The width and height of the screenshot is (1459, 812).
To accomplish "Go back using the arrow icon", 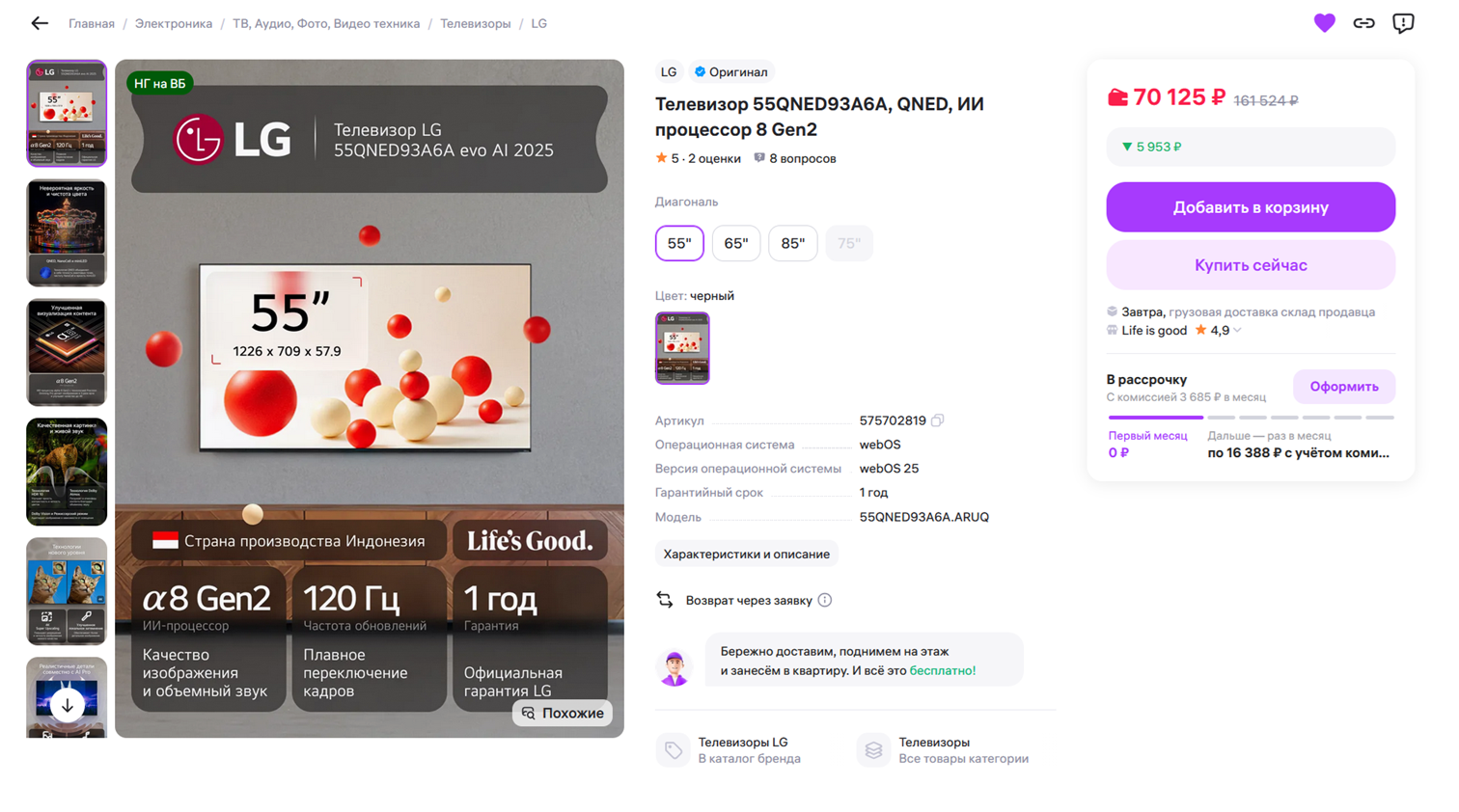I will (40, 23).
